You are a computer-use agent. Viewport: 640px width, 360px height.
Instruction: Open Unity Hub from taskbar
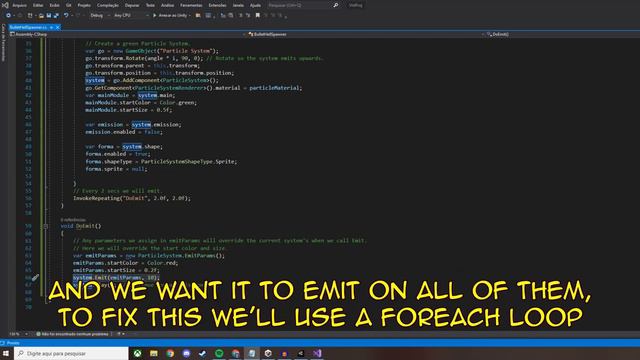coord(268,353)
